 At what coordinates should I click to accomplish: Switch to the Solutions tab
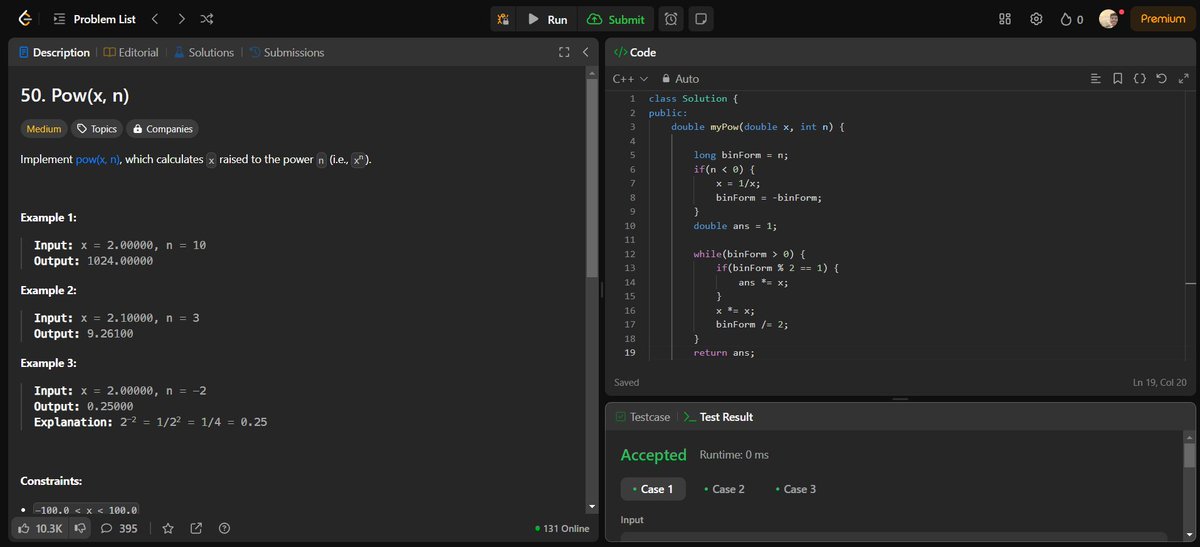pos(204,52)
